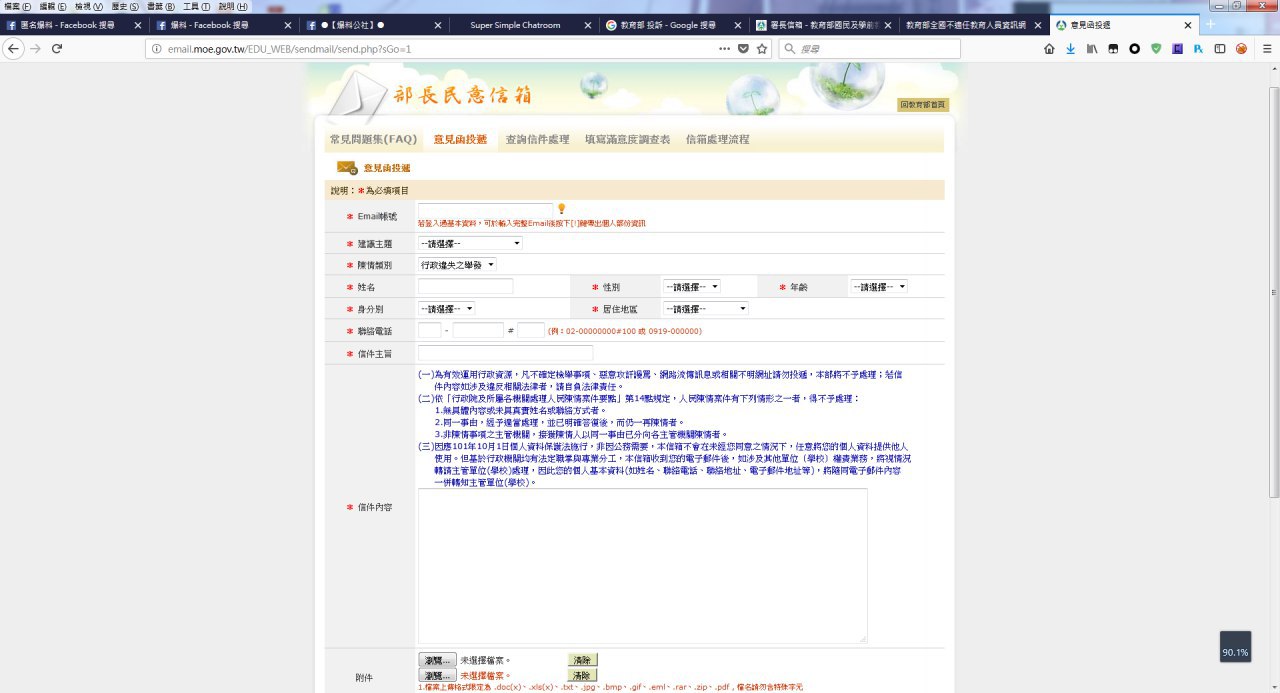Click the 回教育部首頁 link
The image size is (1280, 693).
(922, 105)
